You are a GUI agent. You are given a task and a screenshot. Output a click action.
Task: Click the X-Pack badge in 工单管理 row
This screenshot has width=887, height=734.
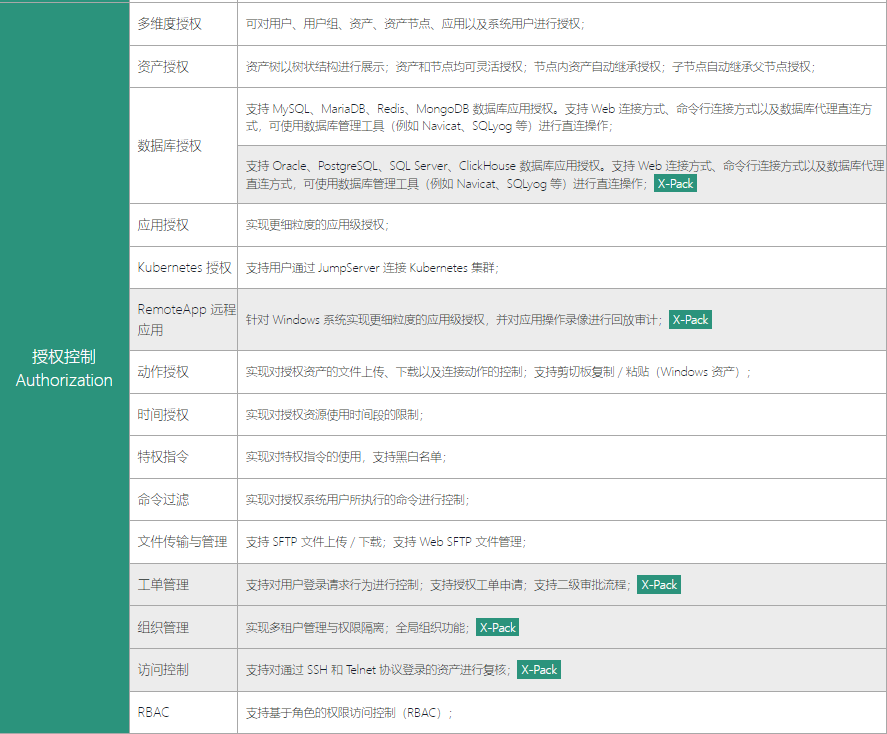[x=659, y=584]
